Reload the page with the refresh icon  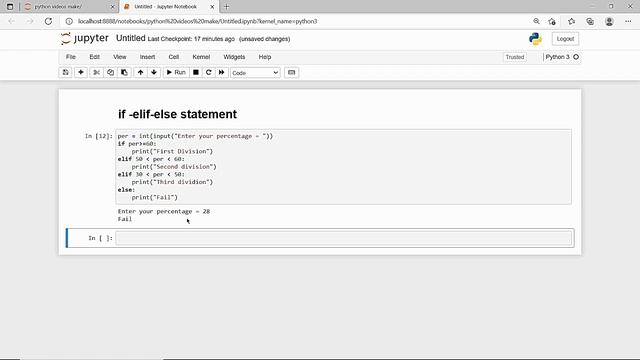[48, 21]
